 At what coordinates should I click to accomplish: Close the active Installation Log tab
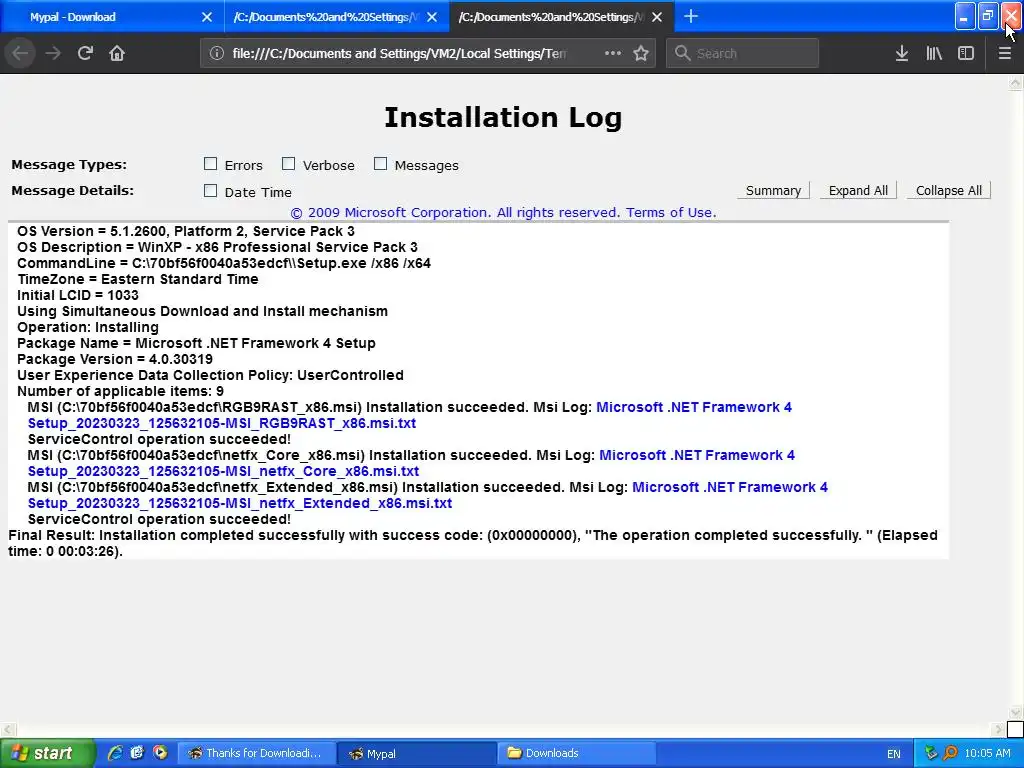[657, 17]
